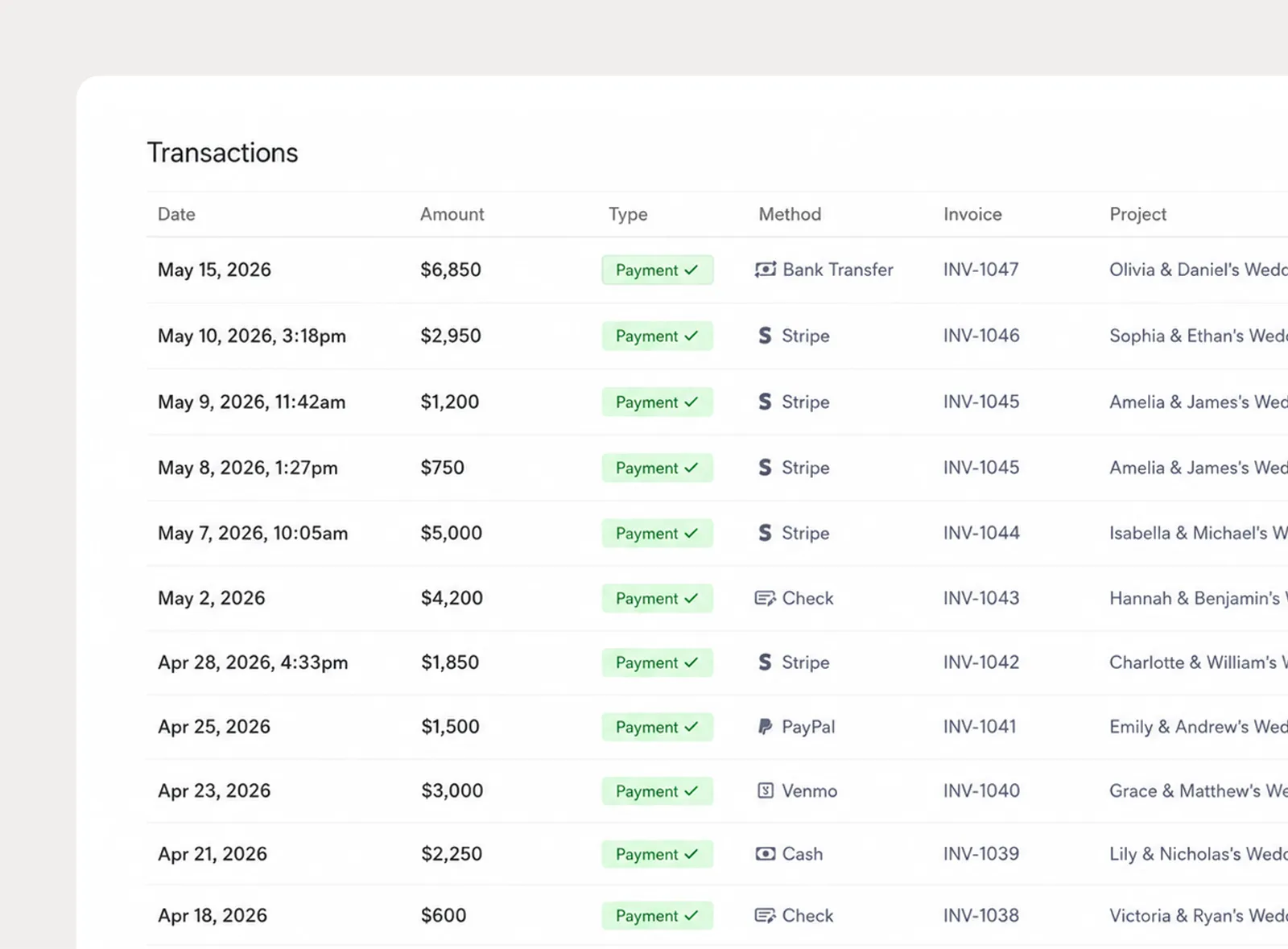Sort by the Date column header
Viewport: 1288px width, 949px height.
pos(176,214)
